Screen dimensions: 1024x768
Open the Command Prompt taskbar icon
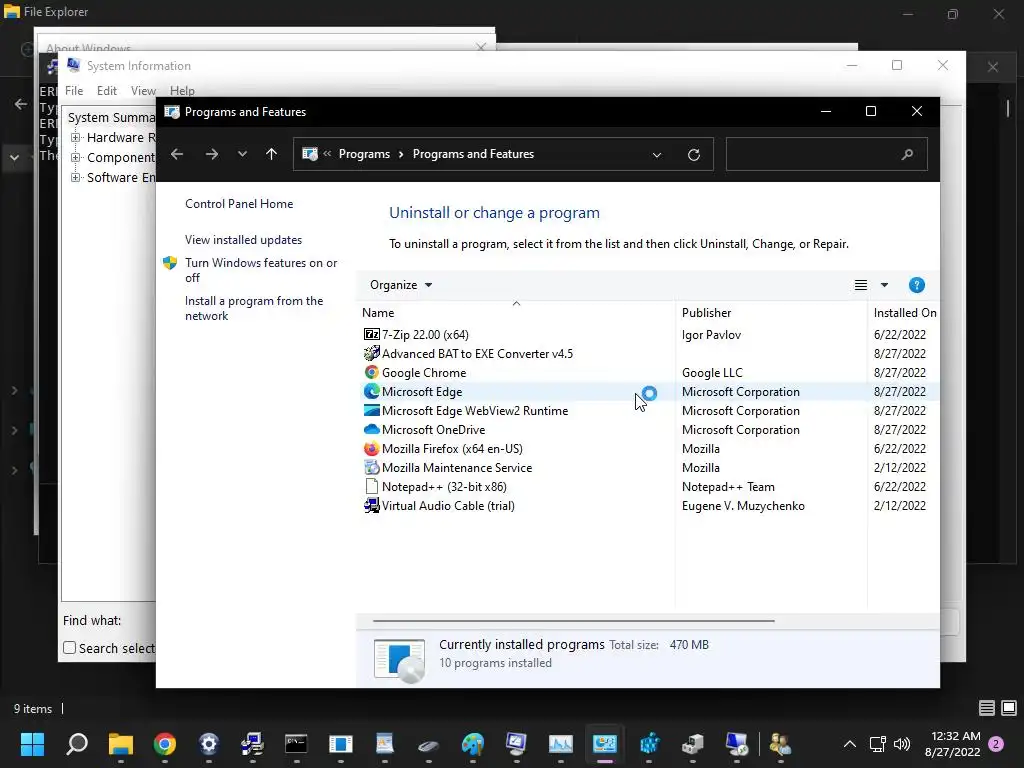(x=296, y=744)
